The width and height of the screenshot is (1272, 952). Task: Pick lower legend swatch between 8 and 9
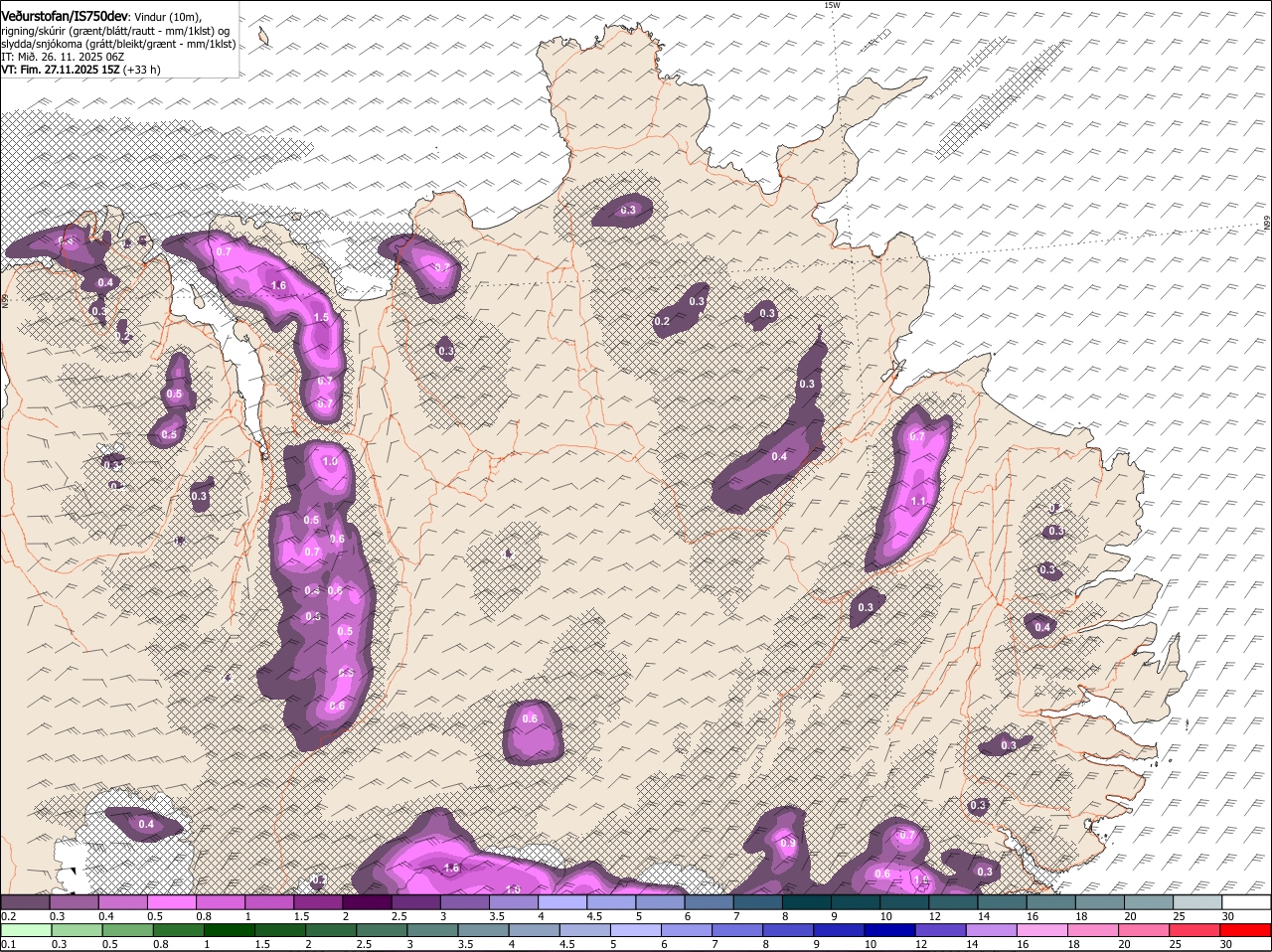789,930
